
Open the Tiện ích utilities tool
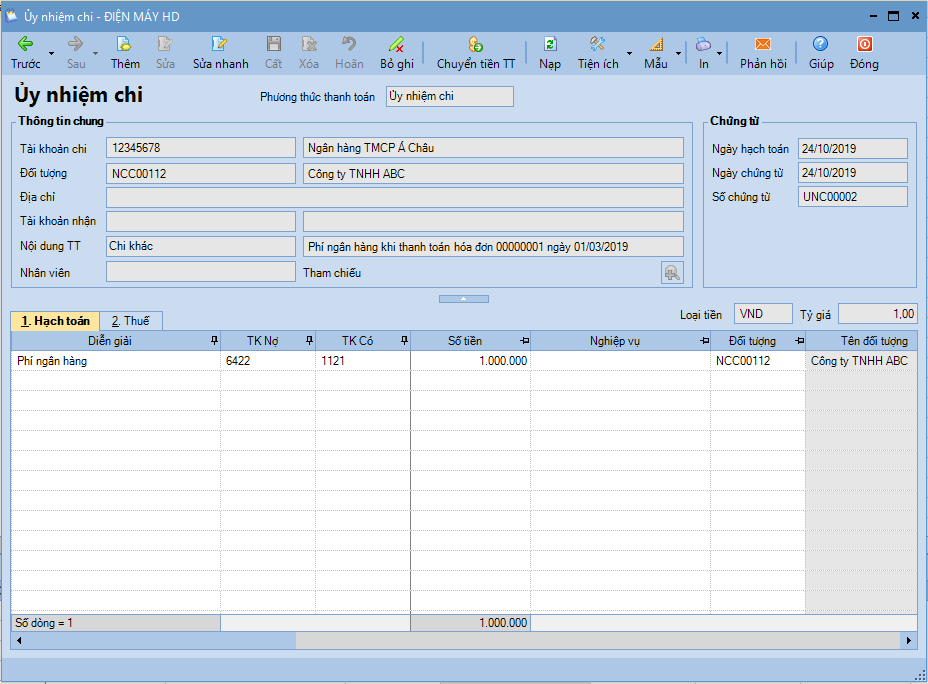pos(598,53)
